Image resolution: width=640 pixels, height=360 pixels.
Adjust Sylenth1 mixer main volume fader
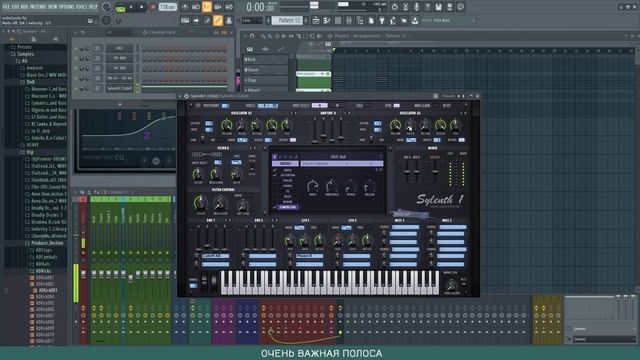pyautogui.click(x=435, y=170)
